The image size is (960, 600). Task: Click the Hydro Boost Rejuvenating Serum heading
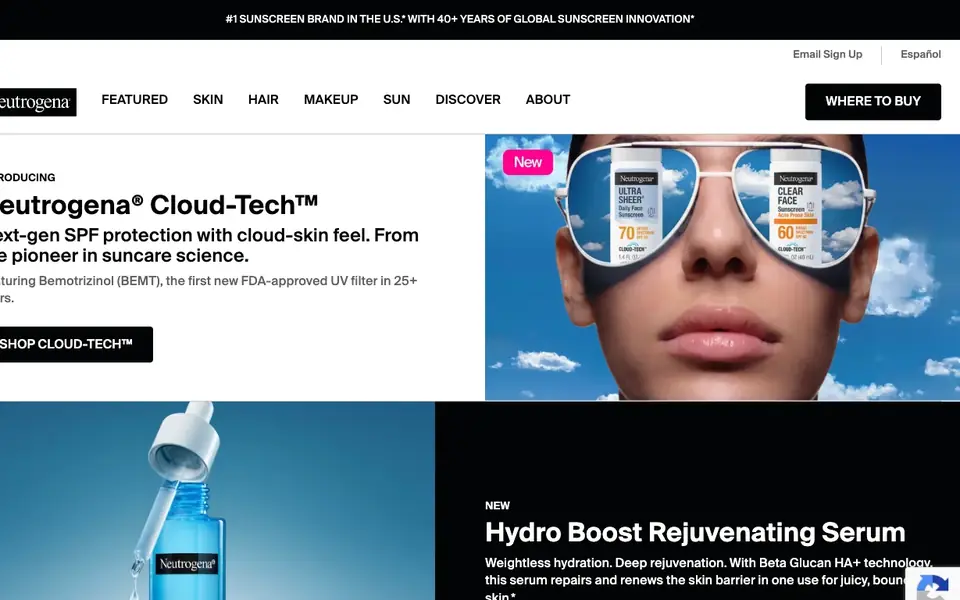(695, 532)
